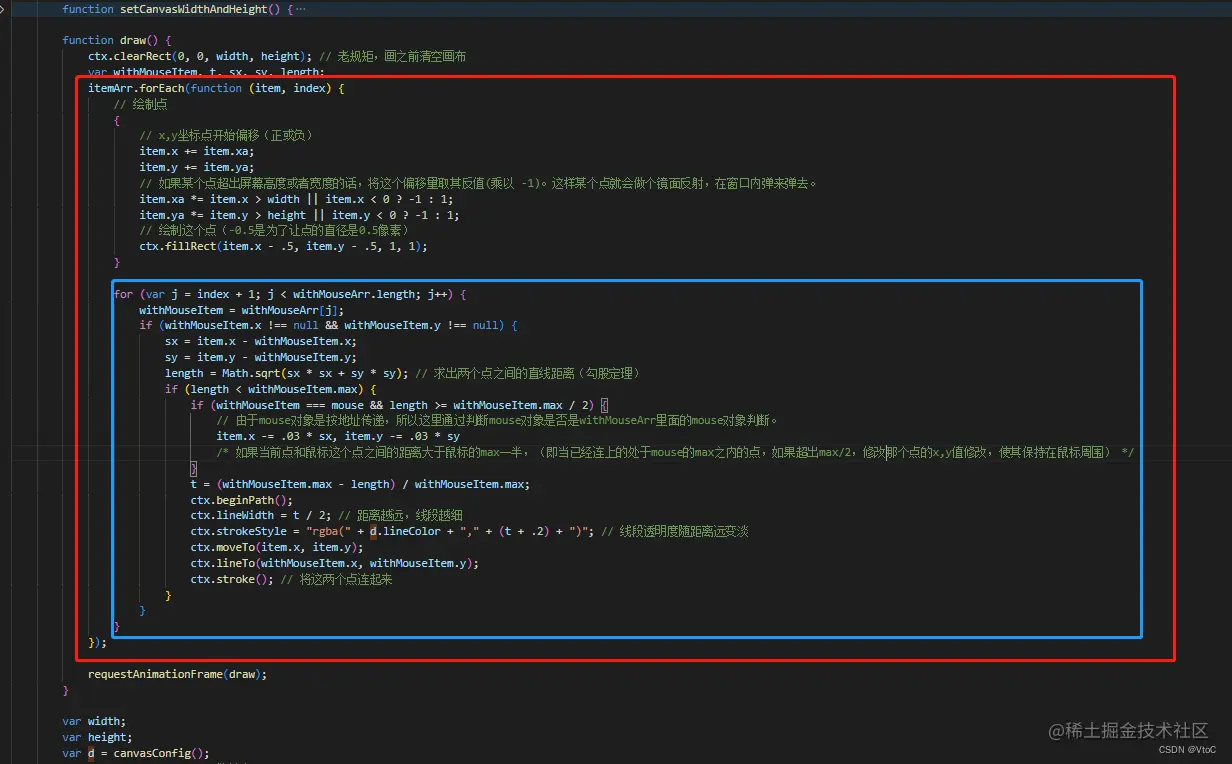This screenshot has height=764, width=1232.
Task: Click 'if (withMouseItem === mouse && length' condition
Action: [x=400, y=405]
